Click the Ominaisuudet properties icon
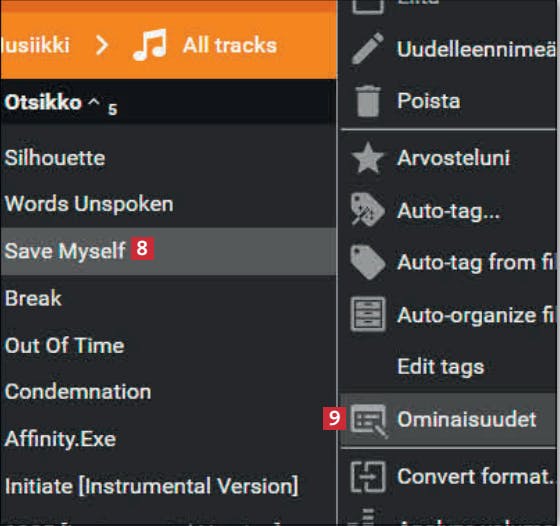The height and width of the screenshot is (526, 560). click(369, 421)
